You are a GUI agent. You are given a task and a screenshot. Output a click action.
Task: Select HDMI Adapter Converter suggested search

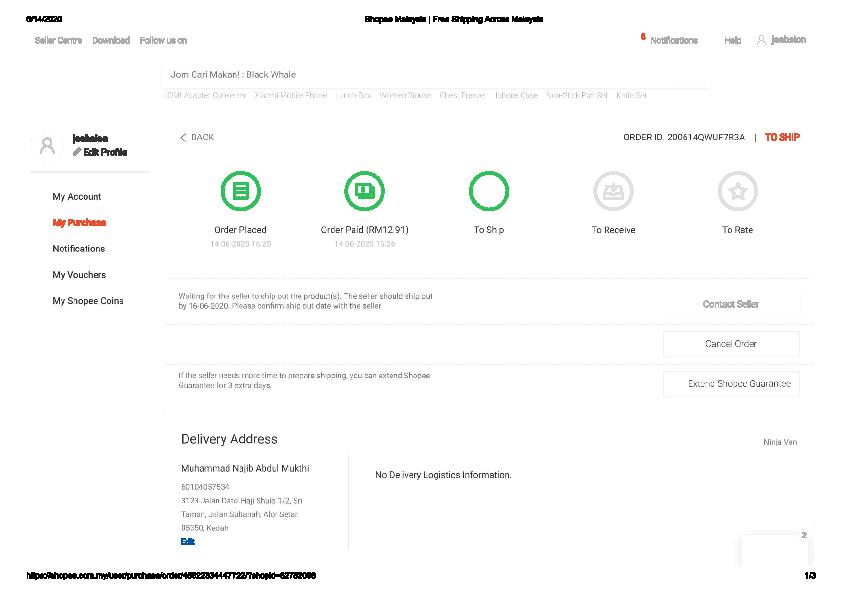[207, 95]
